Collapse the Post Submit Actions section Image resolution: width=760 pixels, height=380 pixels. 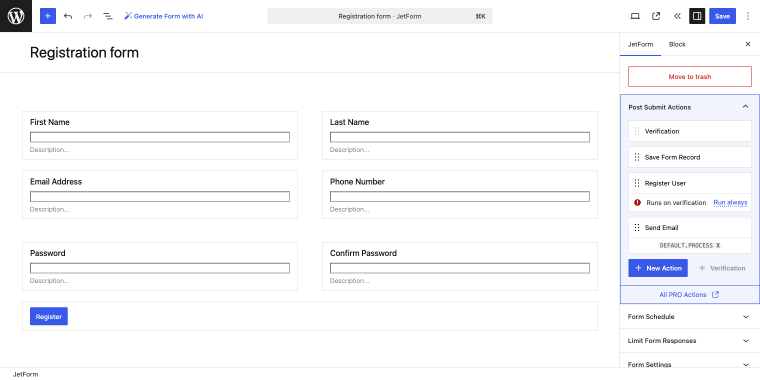click(x=745, y=107)
